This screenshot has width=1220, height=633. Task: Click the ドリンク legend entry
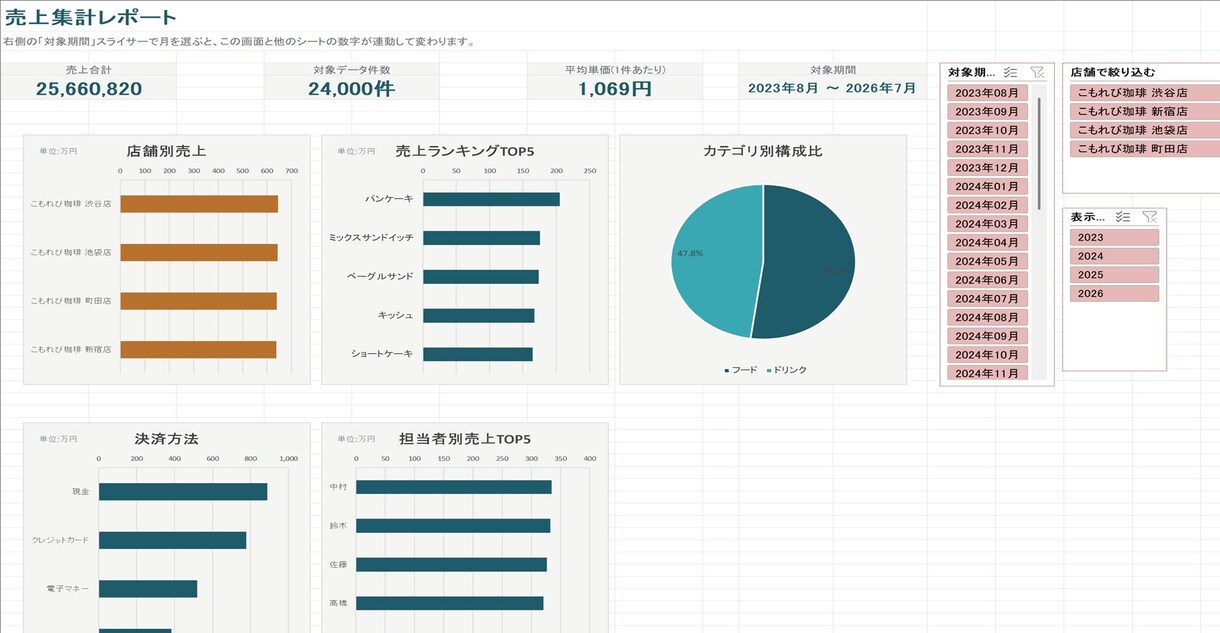786,370
